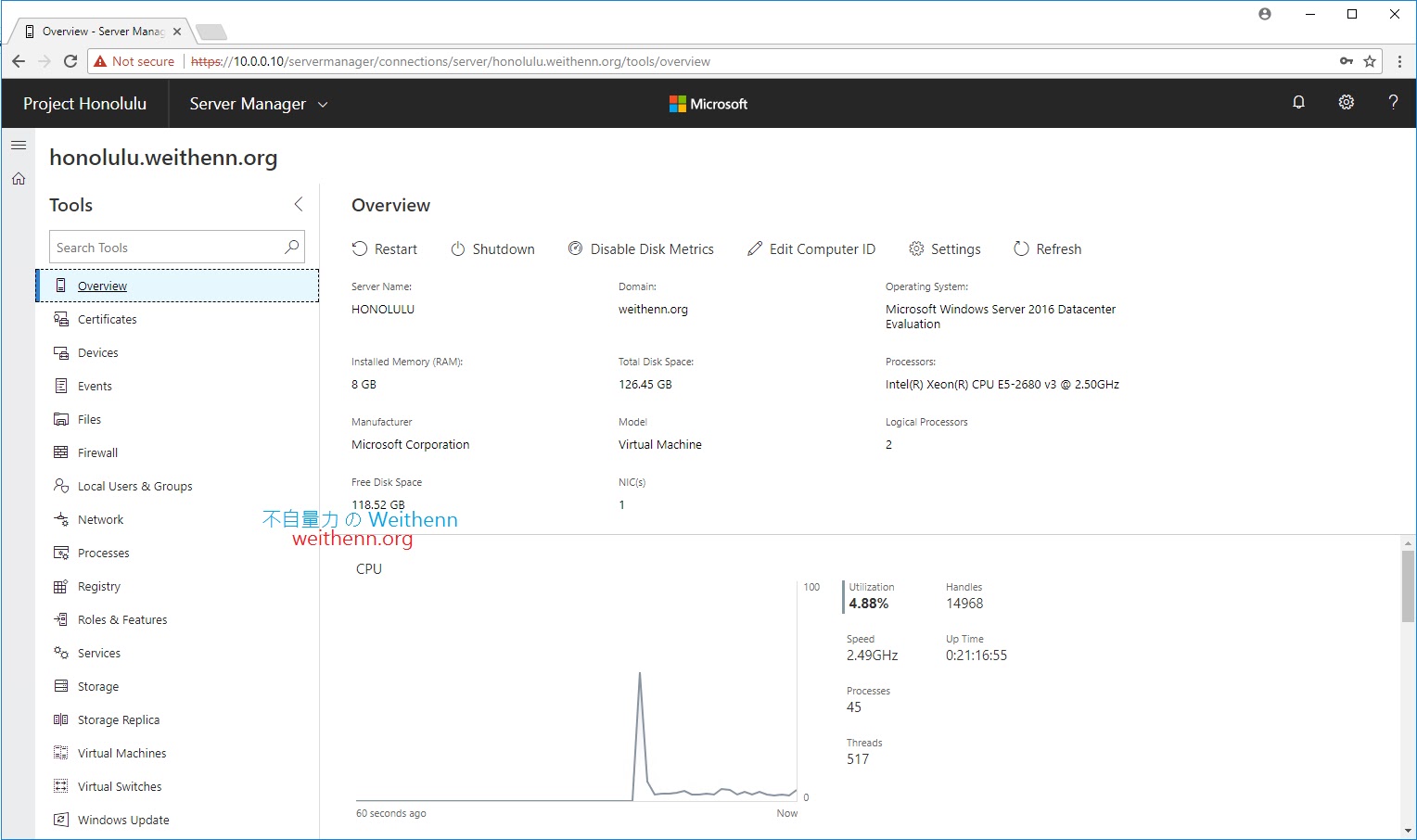This screenshot has width=1417, height=840.
Task: Refresh the overview
Action: click(x=1048, y=248)
